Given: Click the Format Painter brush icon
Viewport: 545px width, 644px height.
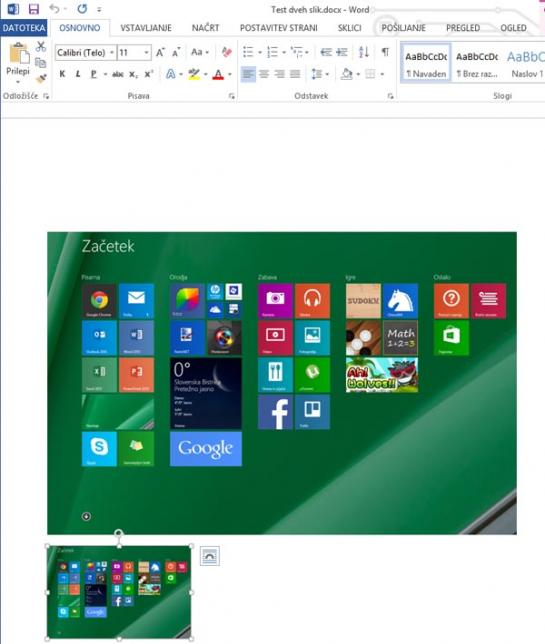Looking at the screenshot, I should click(x=40, y=78).
